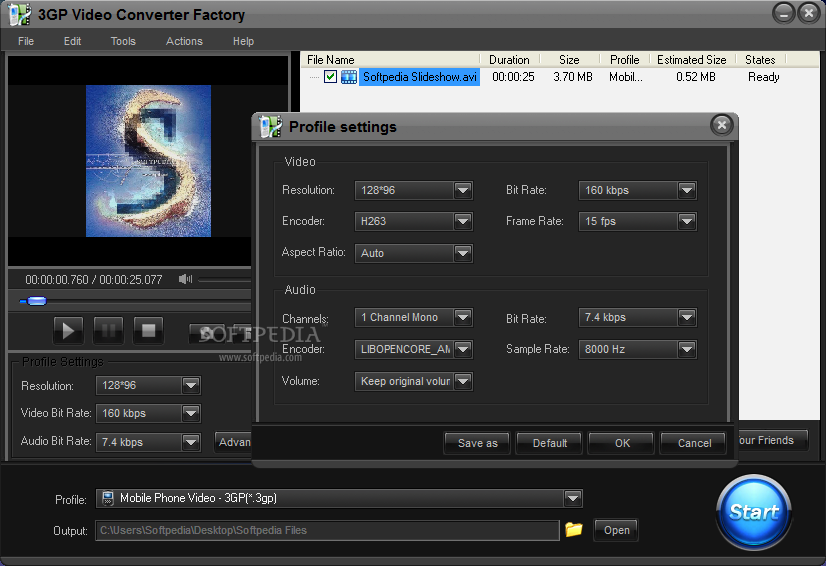Close the Profile settings dialog
Image resolution: width=826 pixels, height=566 pixels.
click(722, 125)
